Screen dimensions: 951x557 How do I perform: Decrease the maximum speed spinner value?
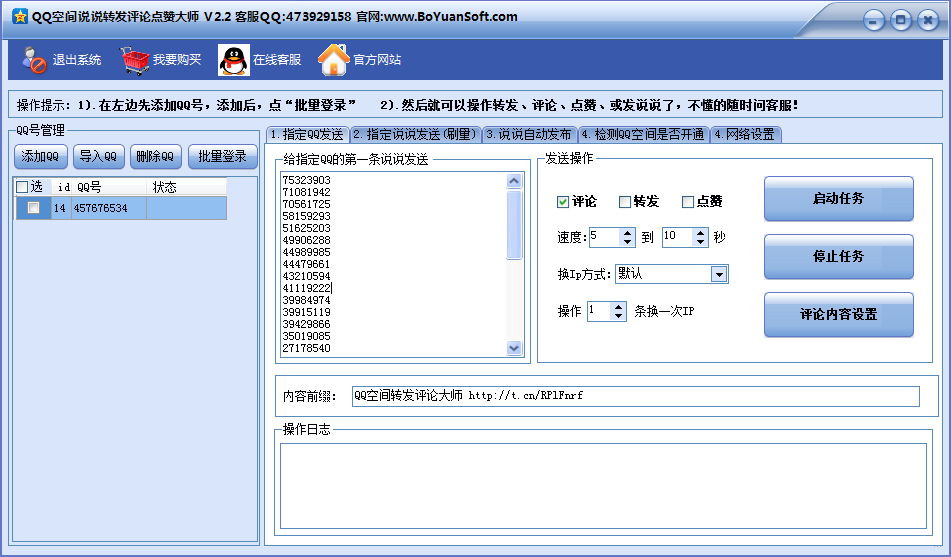click(x=701, y=242)
